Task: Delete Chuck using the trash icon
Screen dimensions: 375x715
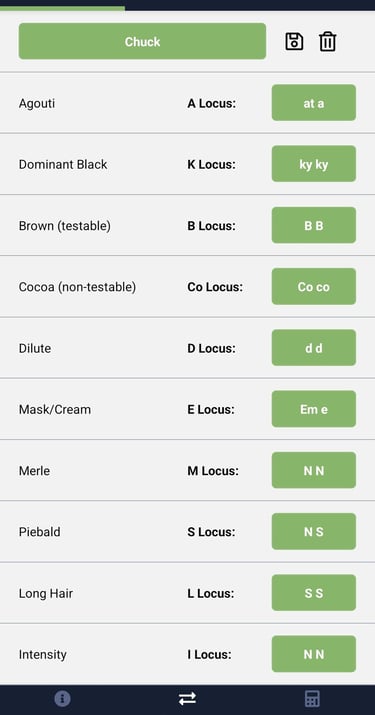Action: [x=328, y=41]
